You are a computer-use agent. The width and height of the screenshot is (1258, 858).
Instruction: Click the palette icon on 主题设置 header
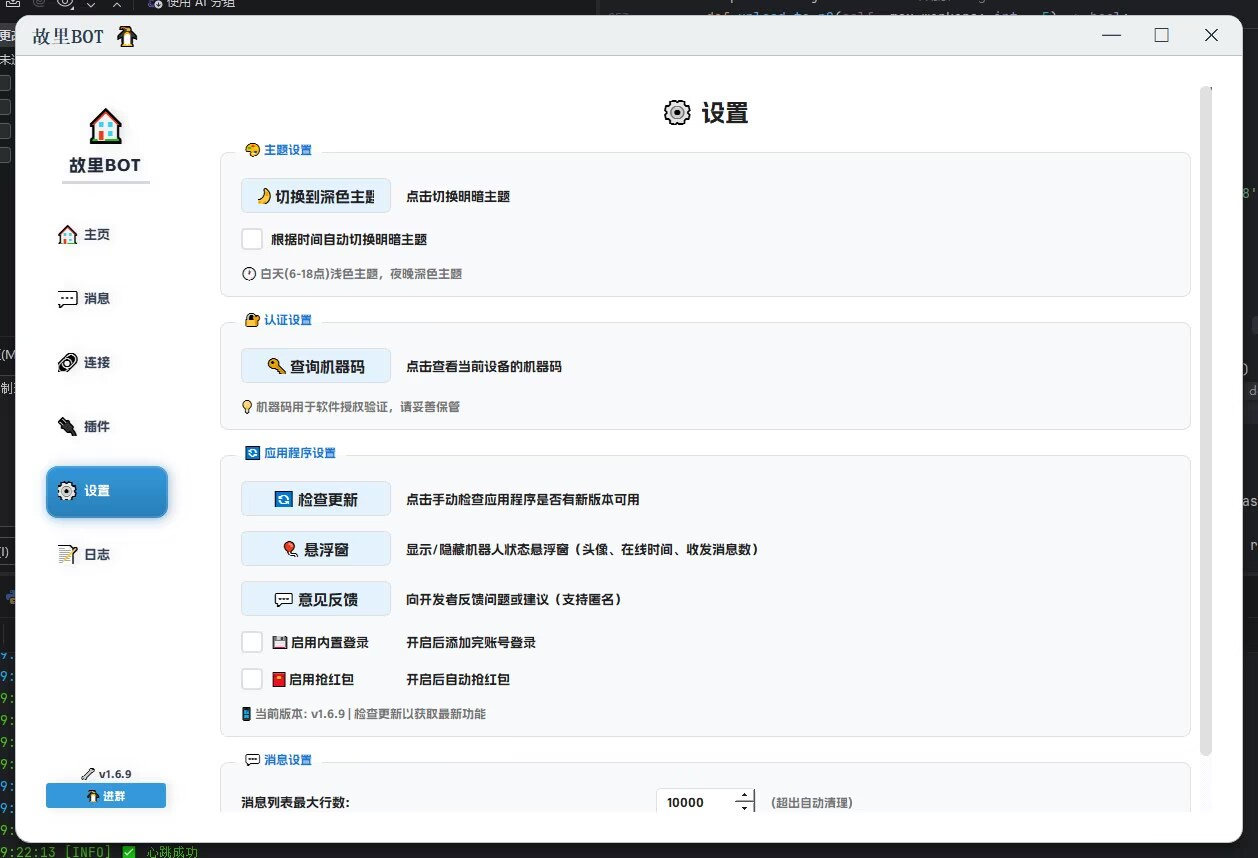point(251,150)
